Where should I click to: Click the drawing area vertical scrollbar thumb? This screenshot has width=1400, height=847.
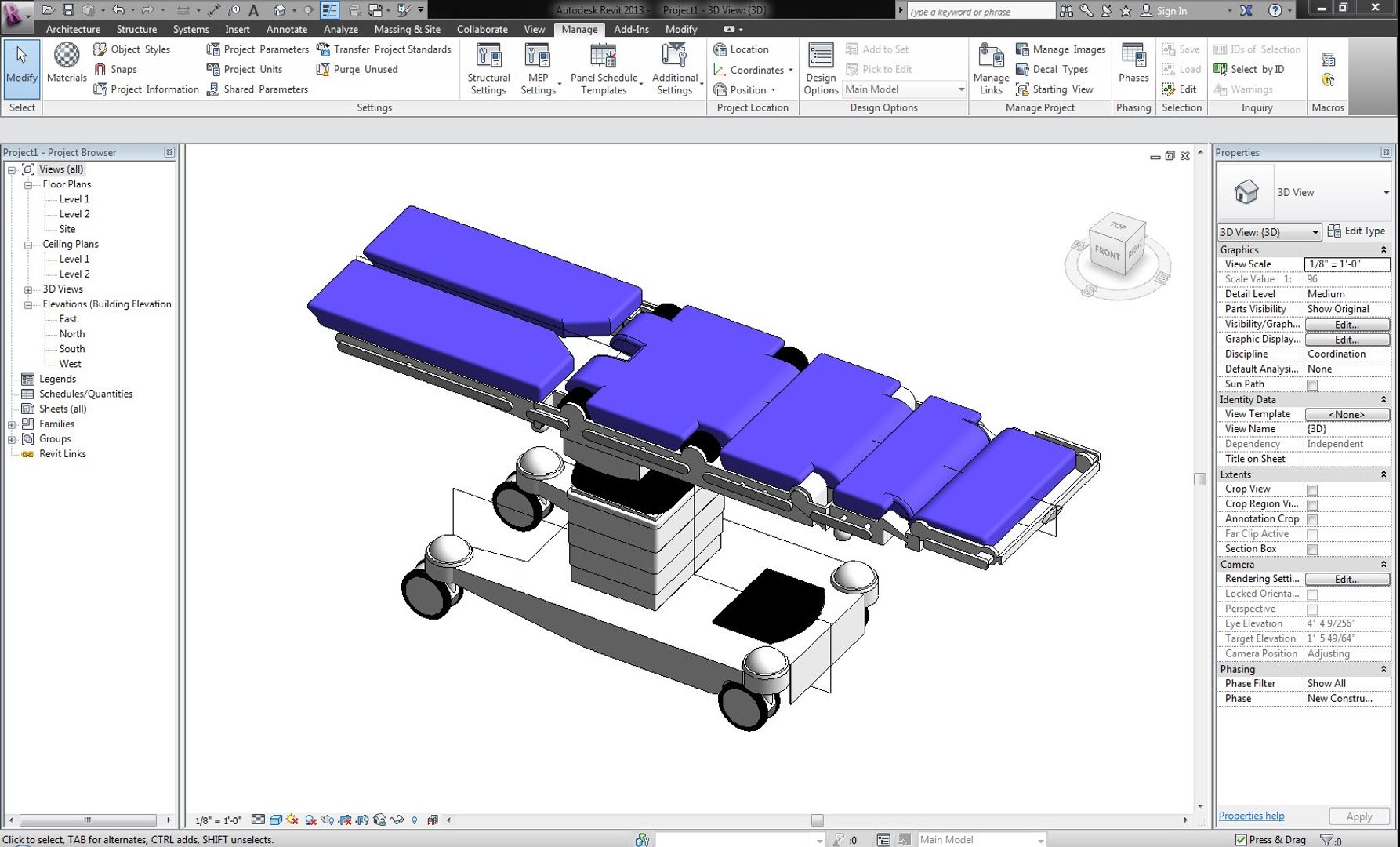(x=1199, y=479)
